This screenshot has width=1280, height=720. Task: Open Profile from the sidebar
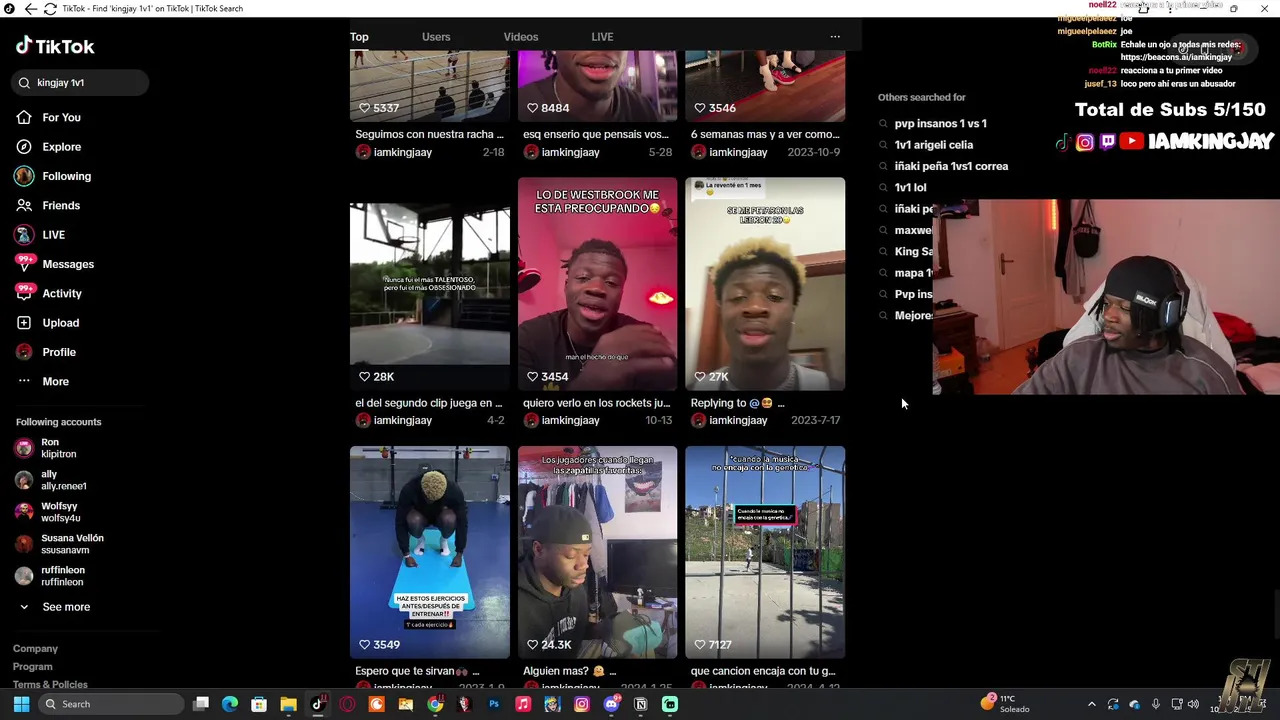[x=46, y=352]
